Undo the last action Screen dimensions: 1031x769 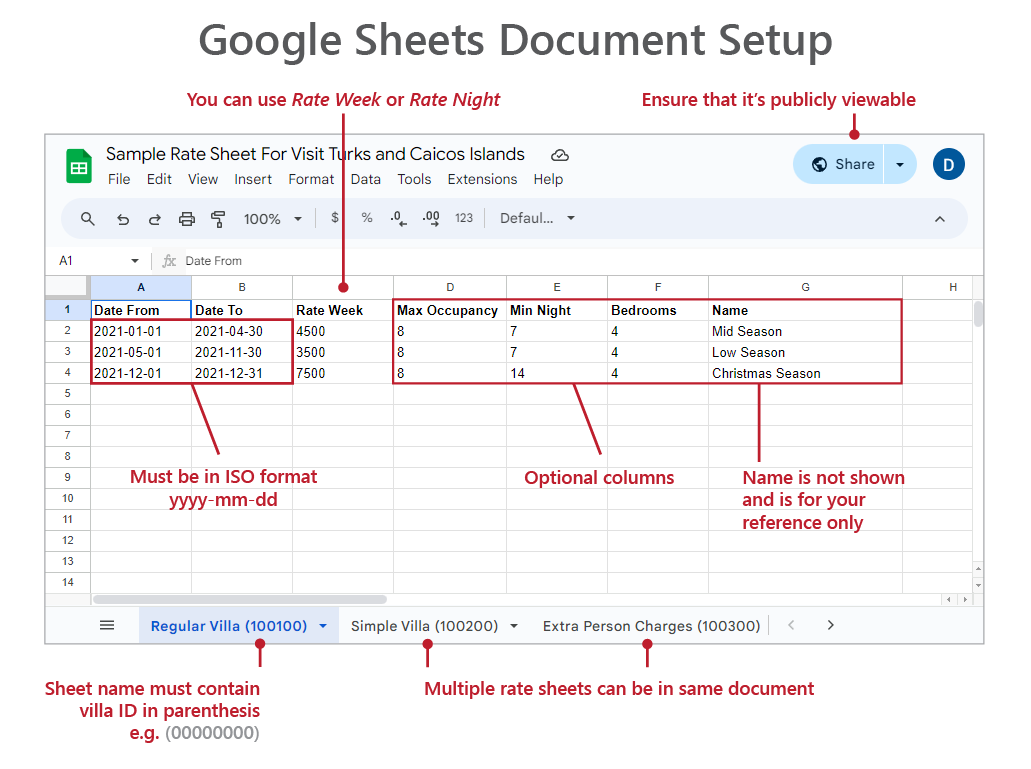tap(123, 220)
